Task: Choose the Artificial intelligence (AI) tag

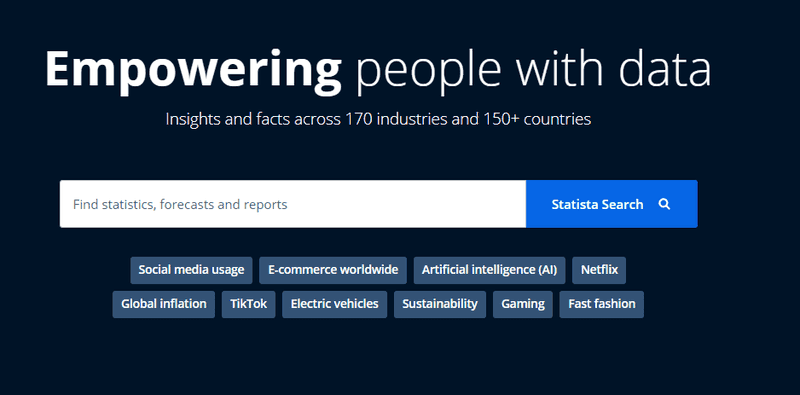Action: pos(489,270)
